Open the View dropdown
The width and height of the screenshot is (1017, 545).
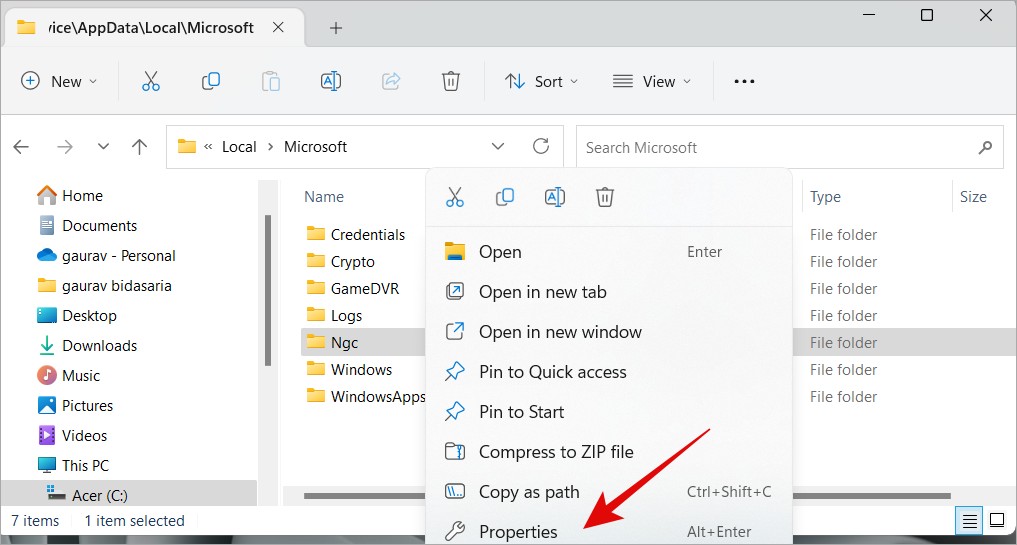click(x=652, y=82)
